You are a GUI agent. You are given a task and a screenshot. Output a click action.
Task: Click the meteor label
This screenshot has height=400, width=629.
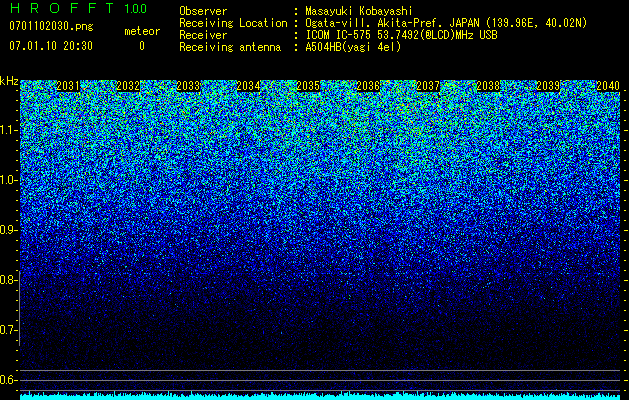pos(142,31)
